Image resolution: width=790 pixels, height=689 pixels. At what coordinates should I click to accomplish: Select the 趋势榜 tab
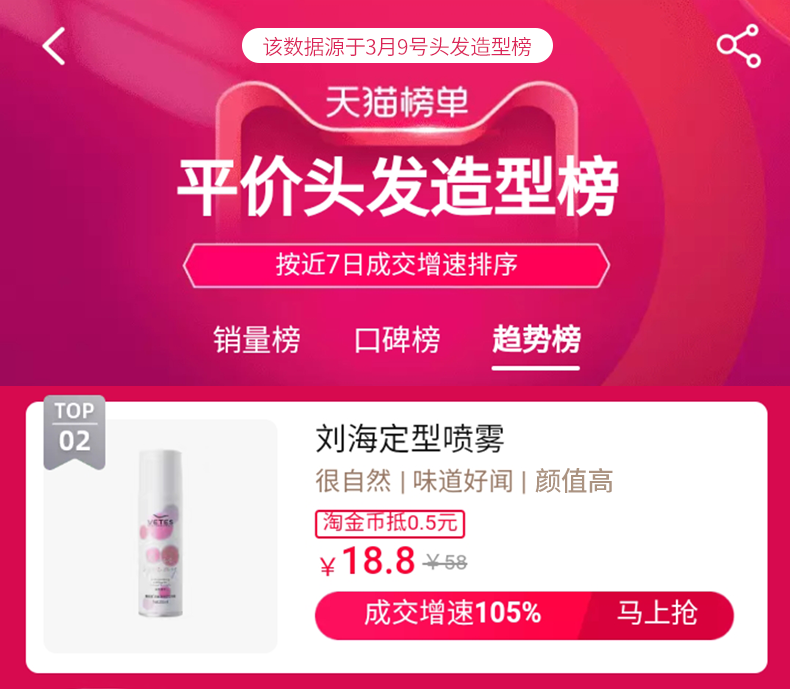click(x=536, y=339)
